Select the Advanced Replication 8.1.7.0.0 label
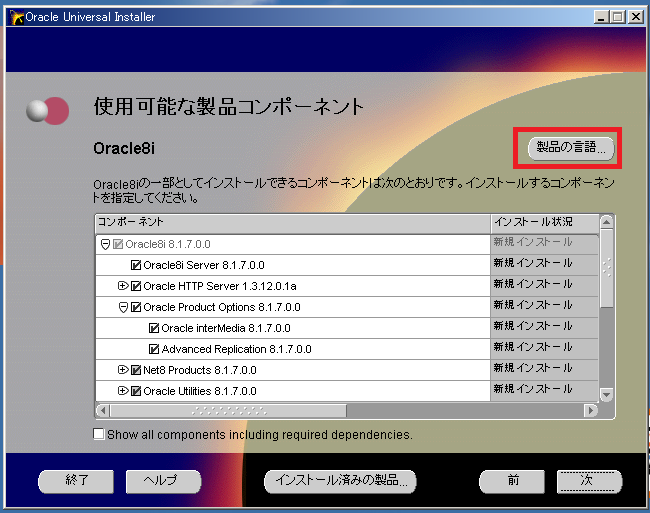The image size is (650, 513). point(236,349)
